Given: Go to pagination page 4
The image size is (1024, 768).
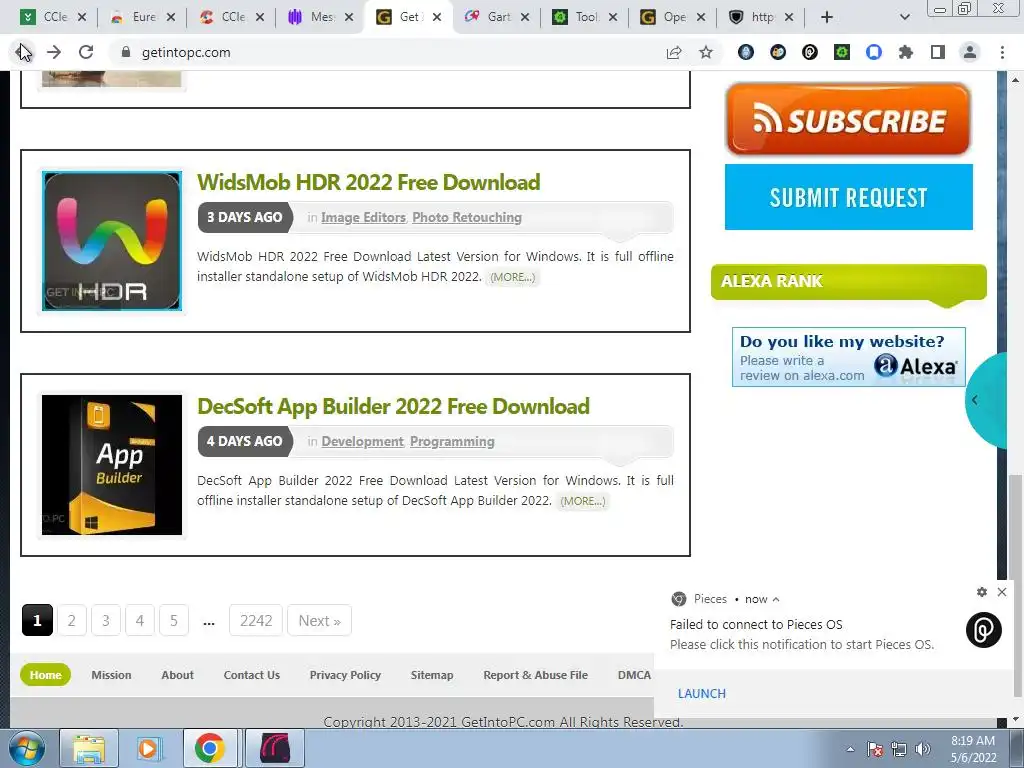Looking at the screenshot, I should [140, 620].
